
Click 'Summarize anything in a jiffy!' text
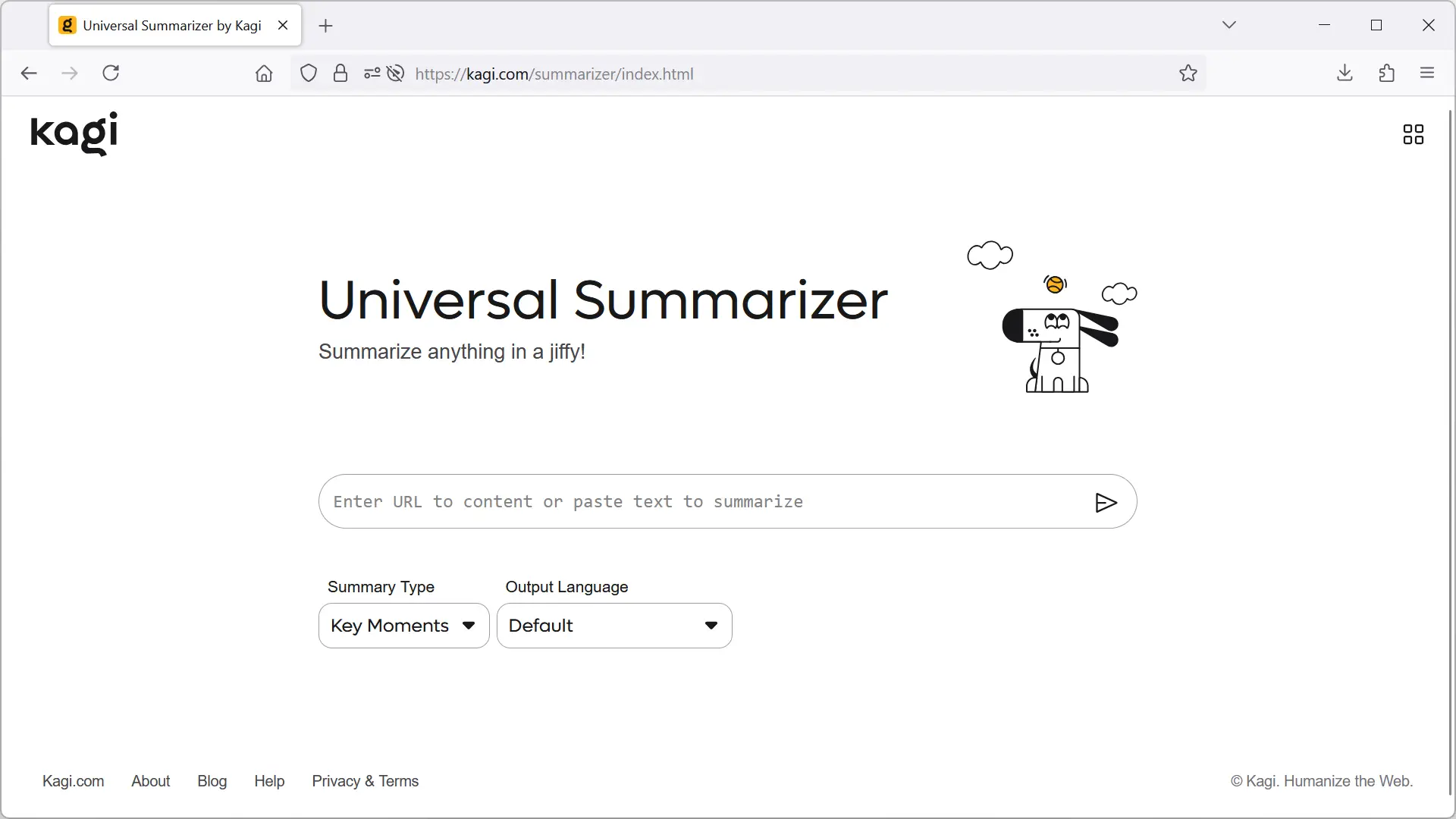452,352
